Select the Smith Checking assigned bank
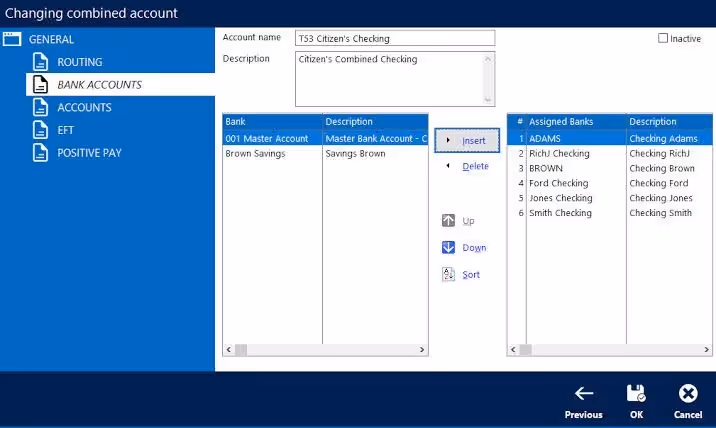Image resolution: width=716 pixels, height=428 pixels. click(576, 213)
